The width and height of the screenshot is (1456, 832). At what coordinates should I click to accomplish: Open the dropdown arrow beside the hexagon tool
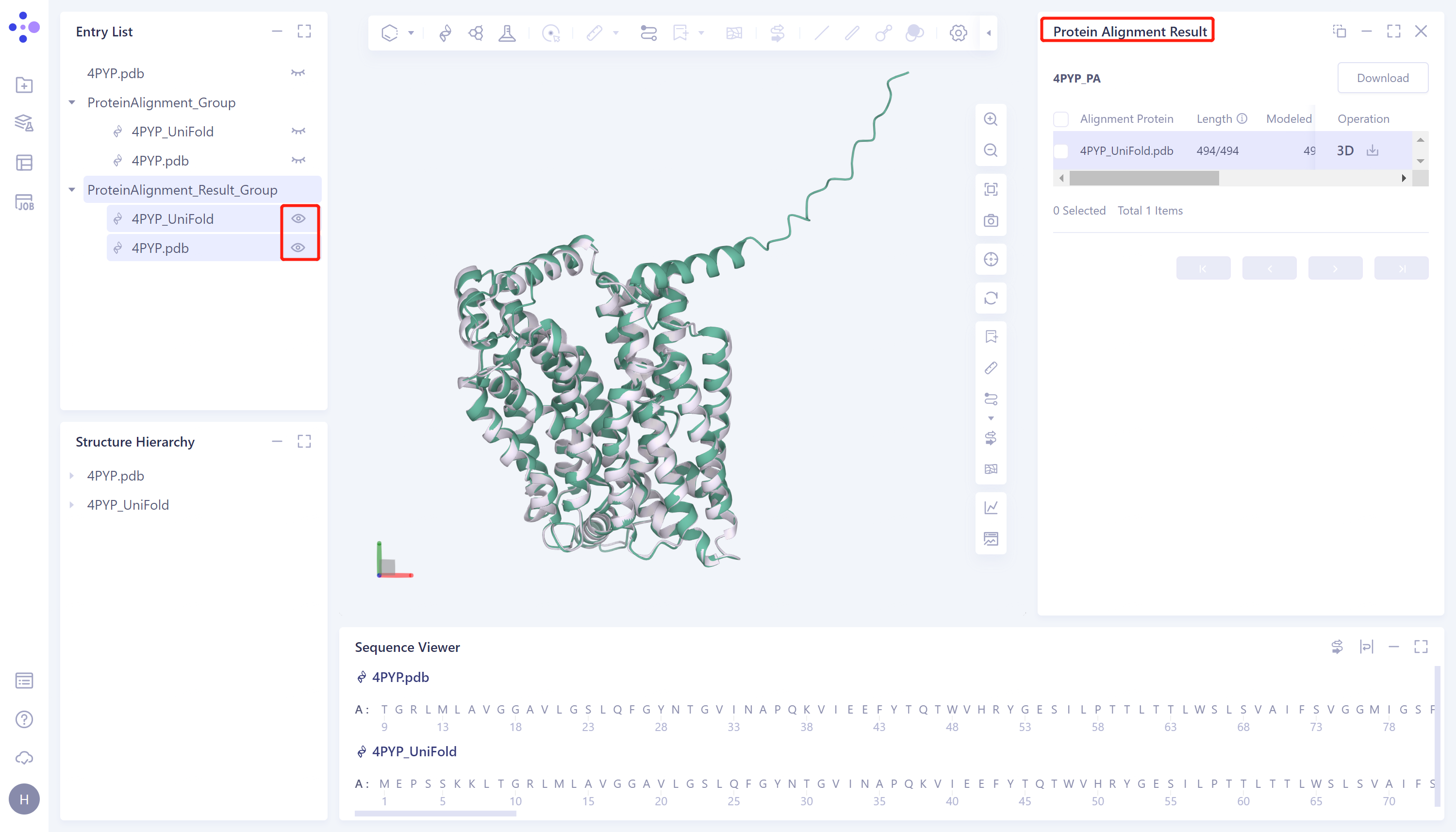[411, 33]
